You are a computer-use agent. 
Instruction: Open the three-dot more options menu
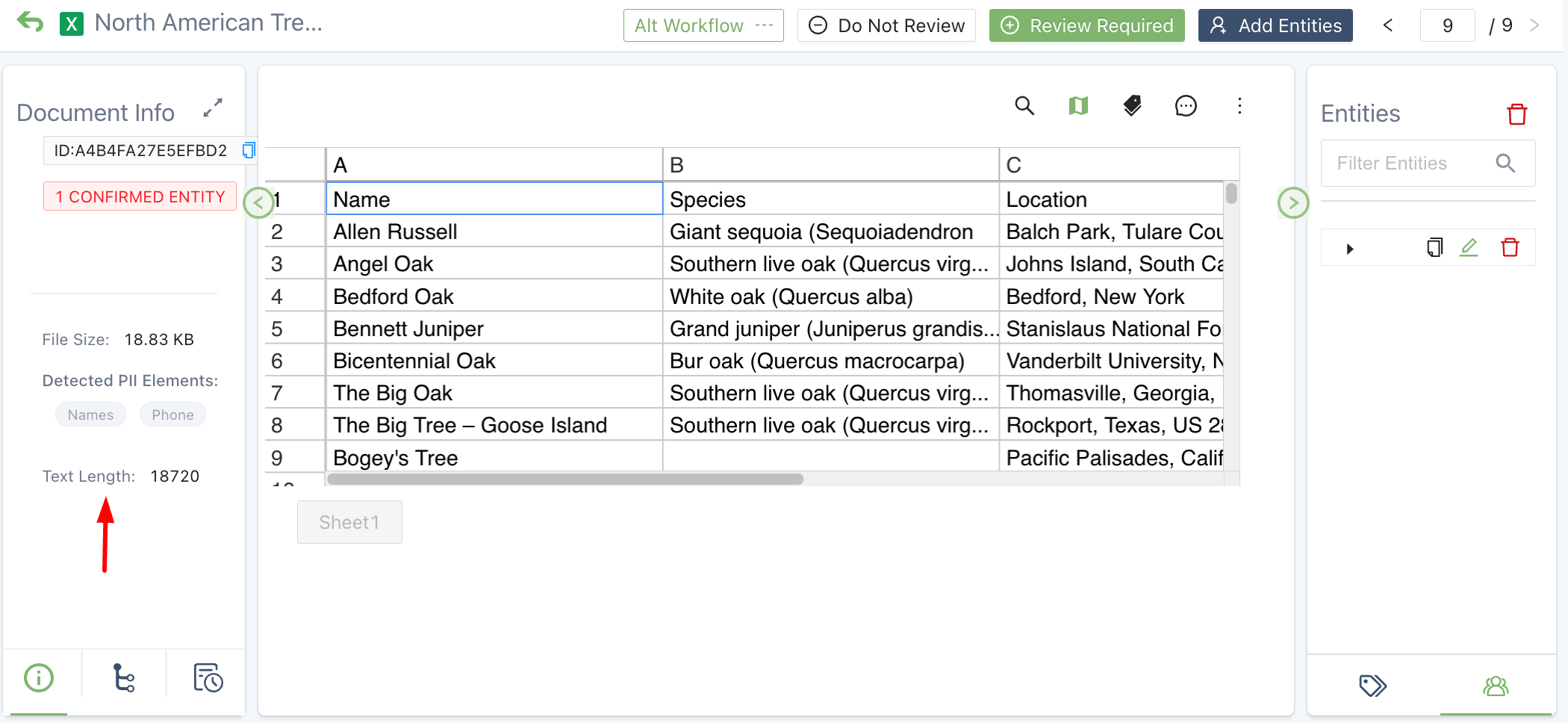tap(1239, 106)
